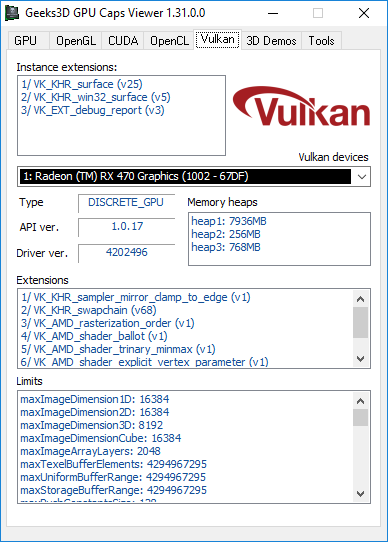
Task: Close the GPU Caps Viewer window
Action: click(x=364, y=13)
